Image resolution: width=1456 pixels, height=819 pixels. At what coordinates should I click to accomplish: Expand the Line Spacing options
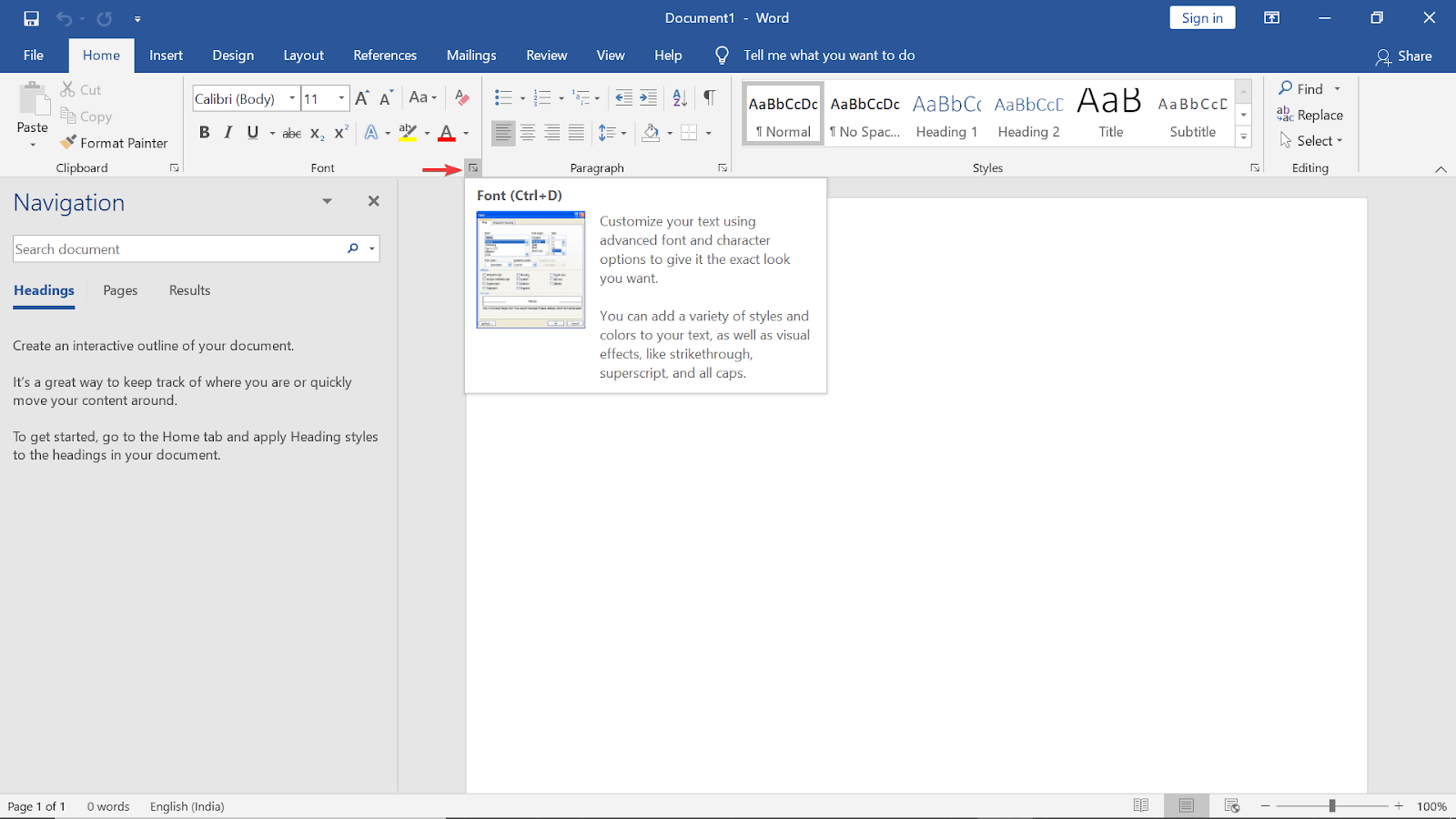[x=622, y=132]
